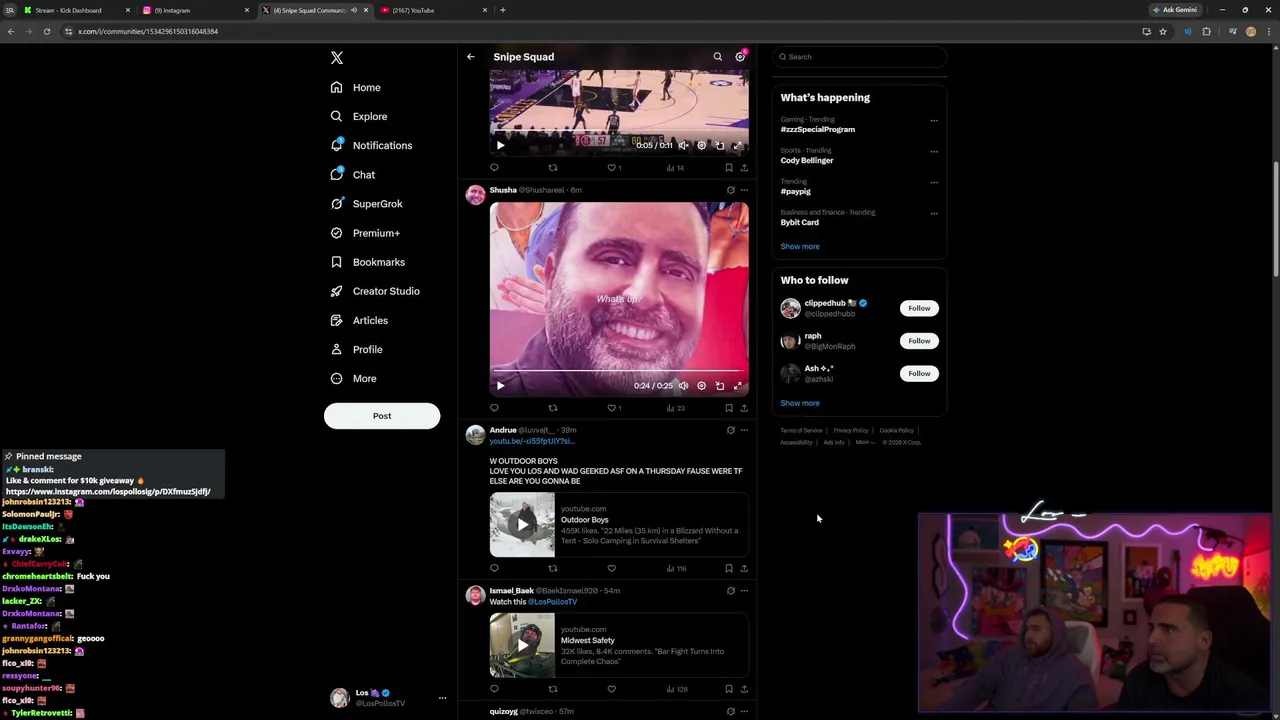Image resolution: width=1280 pixels, height=720 pixels.
Task: Open more options on Andrue's post
Action: click(743, 430)
